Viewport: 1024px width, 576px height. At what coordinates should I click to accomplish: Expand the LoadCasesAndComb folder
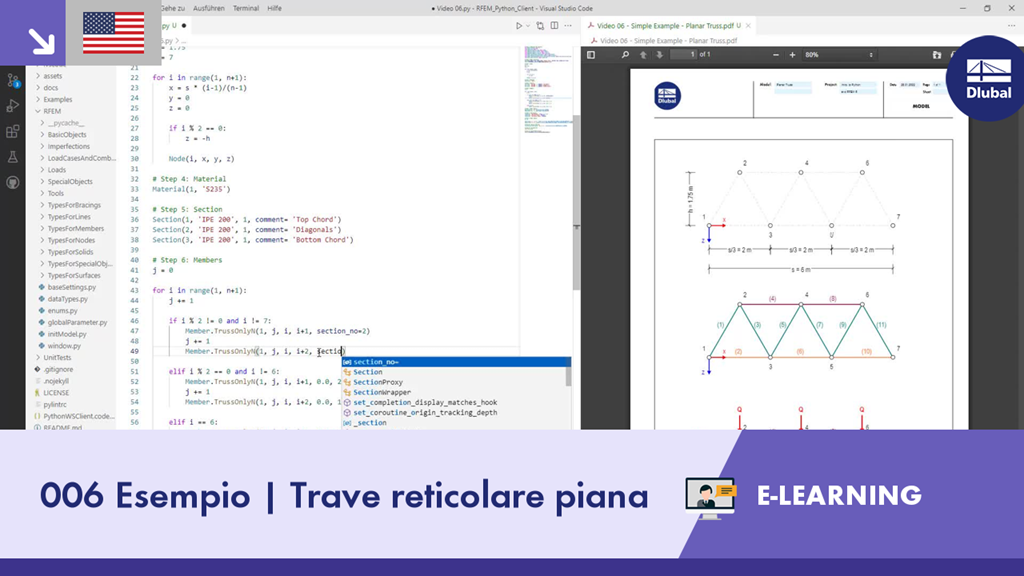[x=81, y=158]
